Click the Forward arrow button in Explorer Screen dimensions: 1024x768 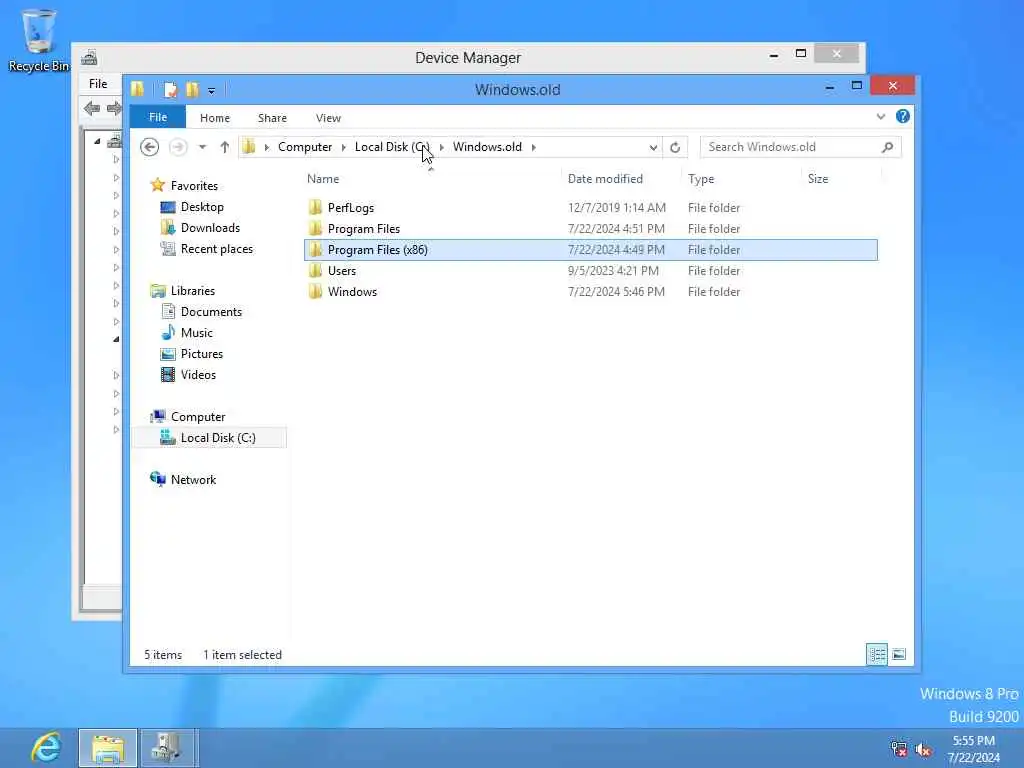[x=178, y=147]
